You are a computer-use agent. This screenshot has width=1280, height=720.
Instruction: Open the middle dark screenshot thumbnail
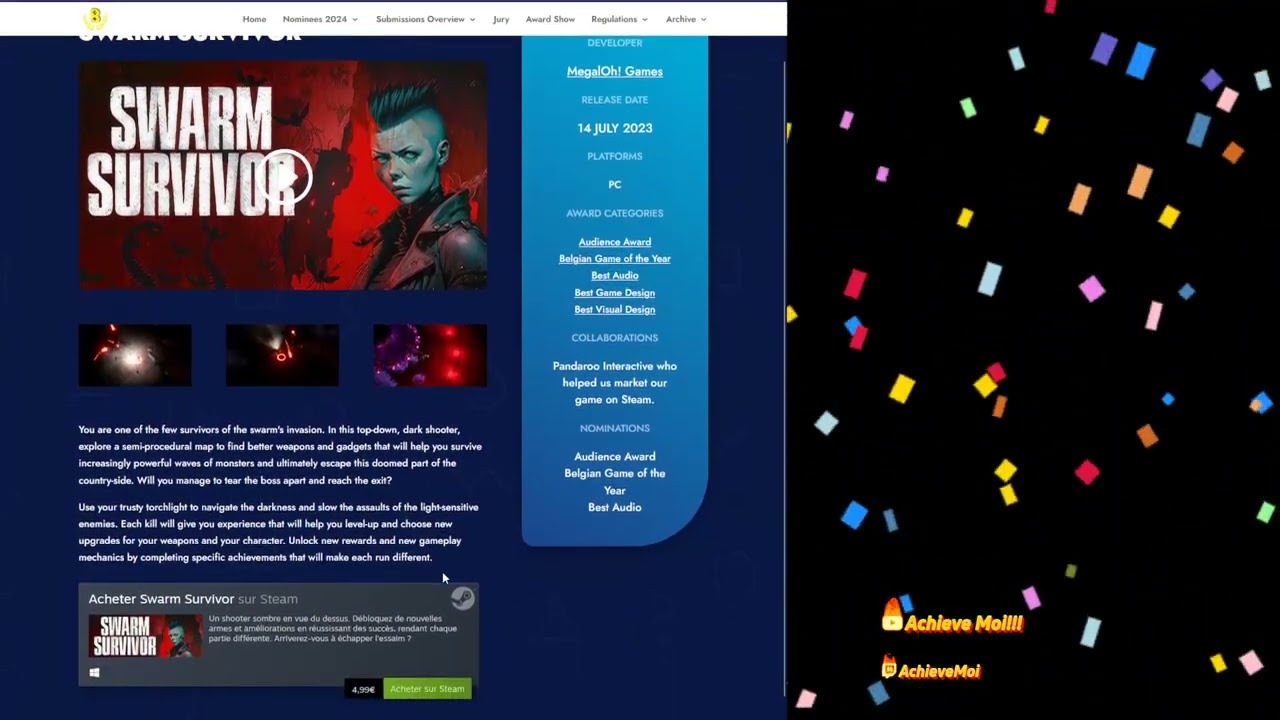click(282, 355)
